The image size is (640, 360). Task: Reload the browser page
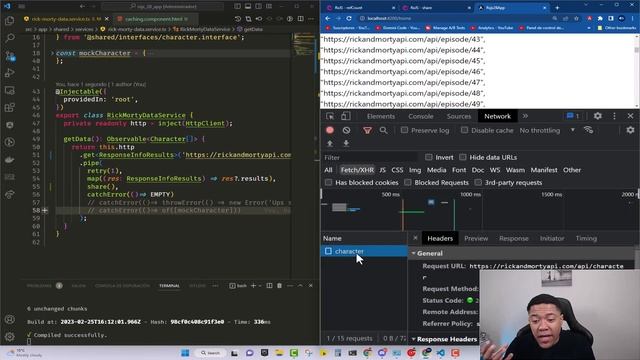(349, 18)
